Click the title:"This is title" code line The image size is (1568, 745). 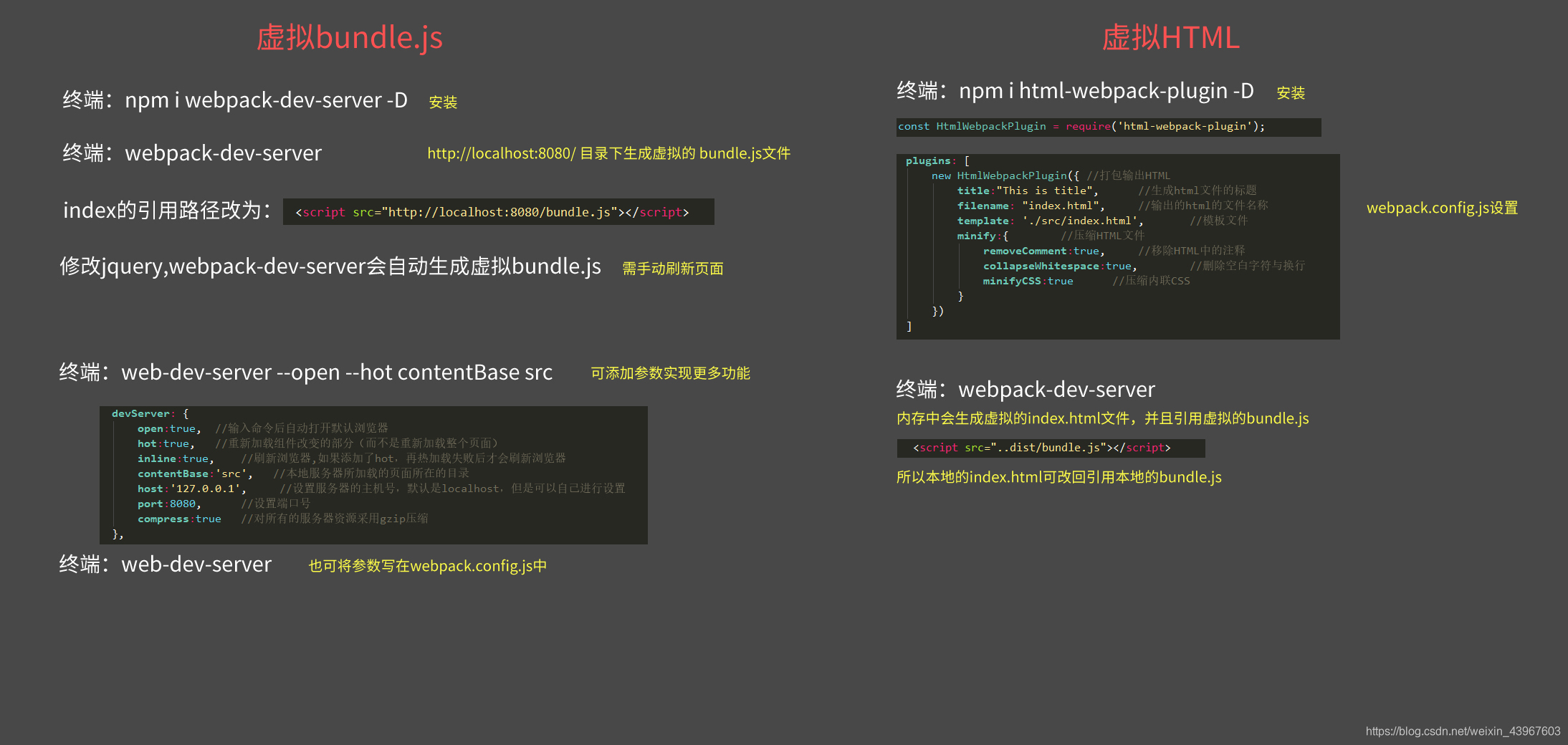point(1106,191)
